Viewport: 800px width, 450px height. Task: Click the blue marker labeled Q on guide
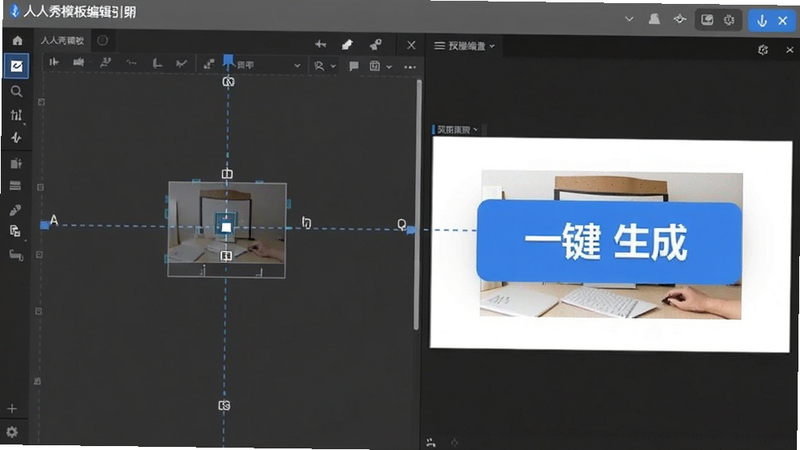[411, 230]
